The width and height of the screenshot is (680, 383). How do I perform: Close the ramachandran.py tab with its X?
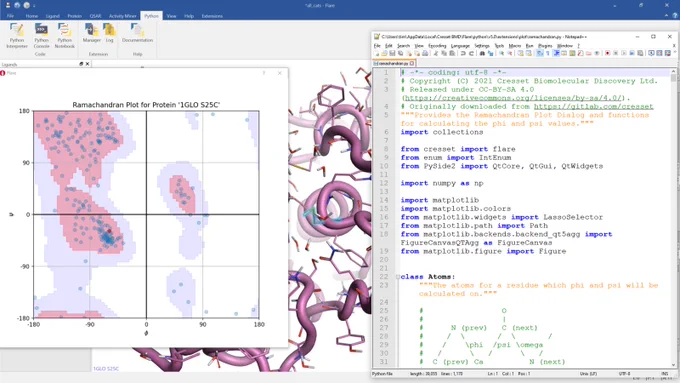click(412, 63)
